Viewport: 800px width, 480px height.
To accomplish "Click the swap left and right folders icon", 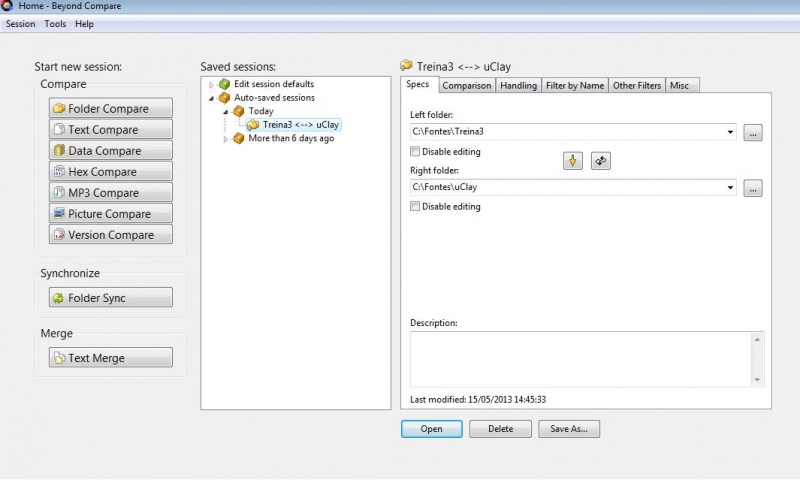I will pos(601,161).
